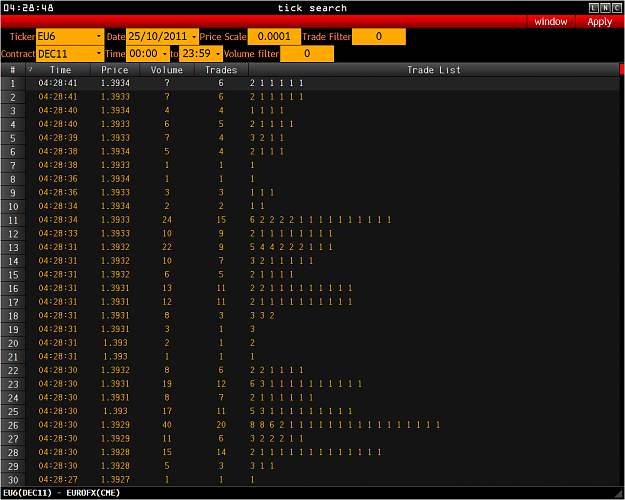The height and width of the screenshot is (500, 625).
Task: Click volume 17 in row 25
Action: click(x=167, y=411)
